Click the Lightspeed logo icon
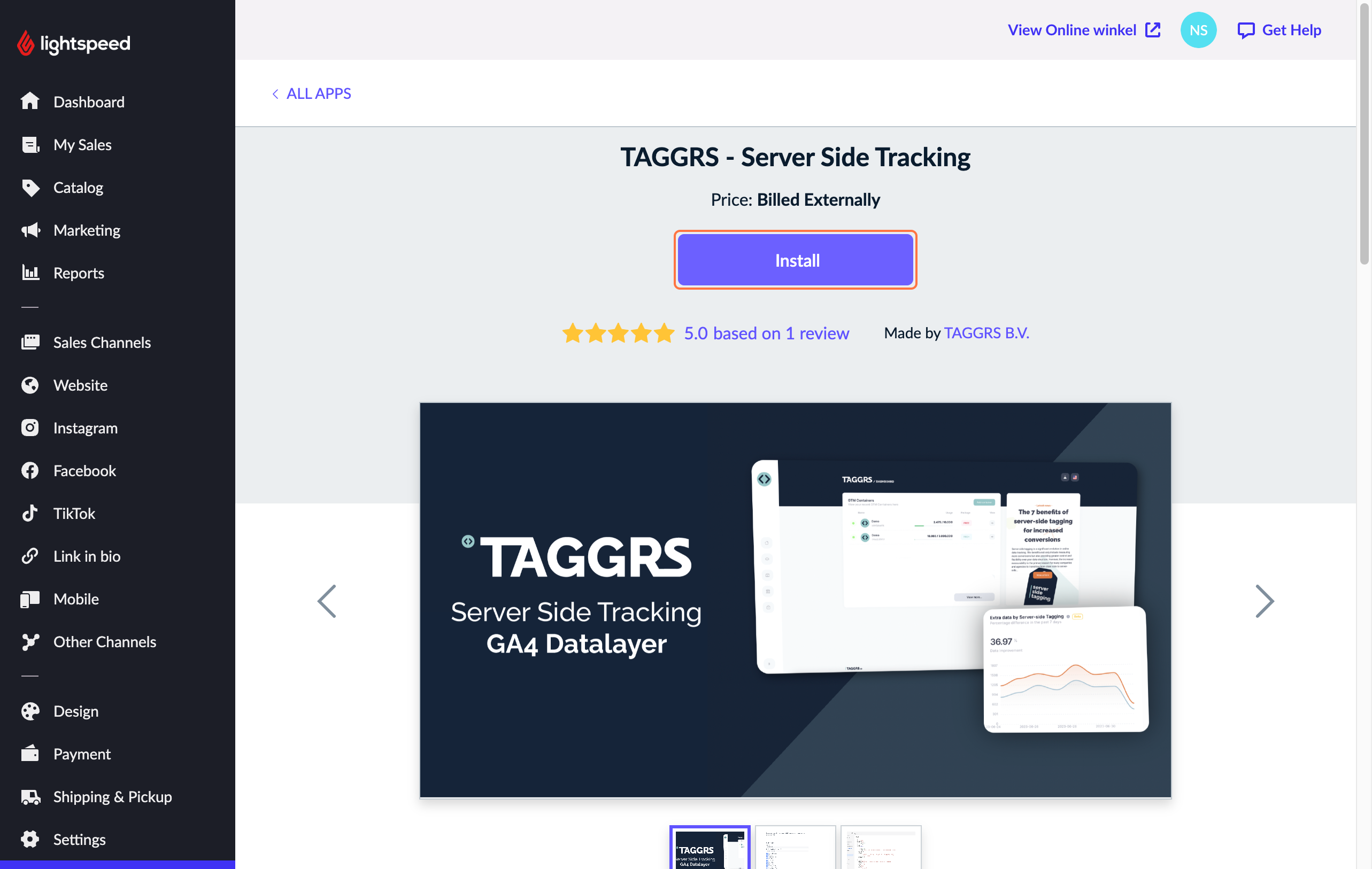 point(26,43)
